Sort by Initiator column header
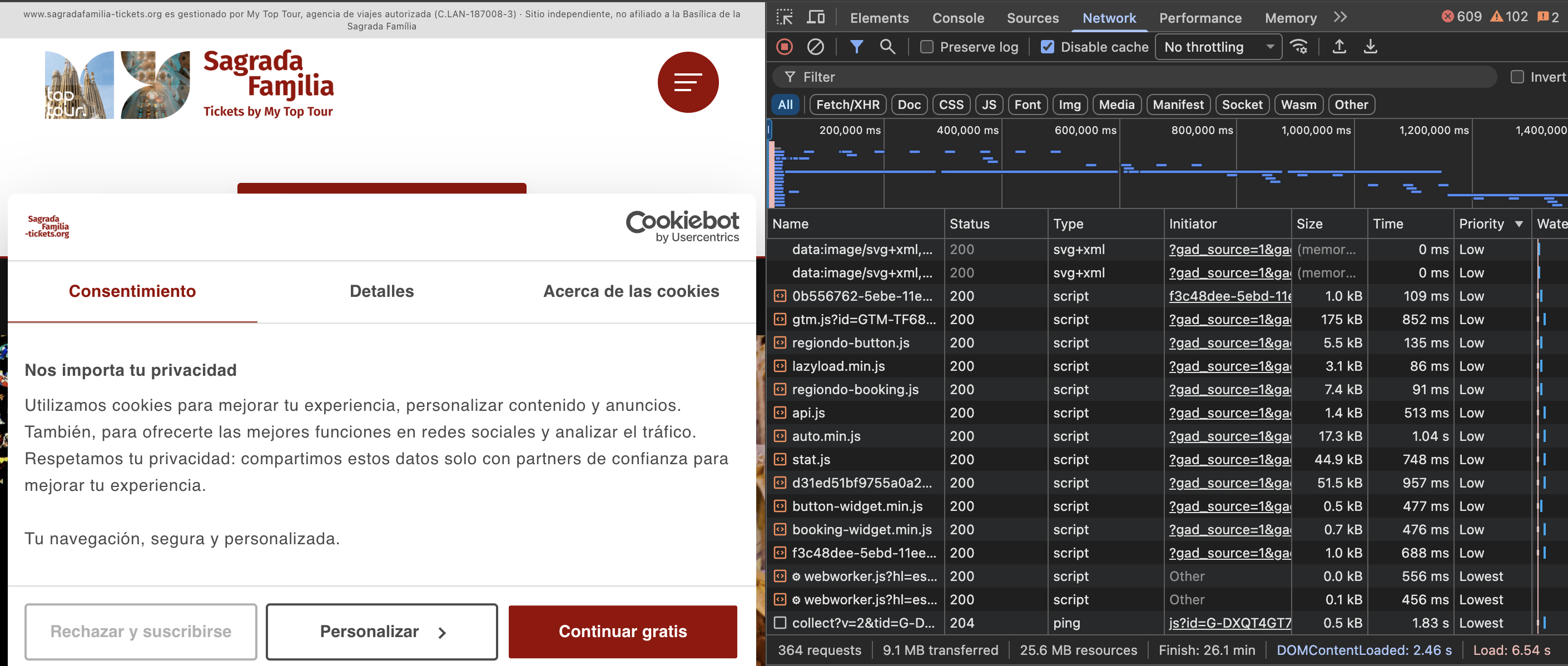The image size is (1568, 666). [1227, 223]
